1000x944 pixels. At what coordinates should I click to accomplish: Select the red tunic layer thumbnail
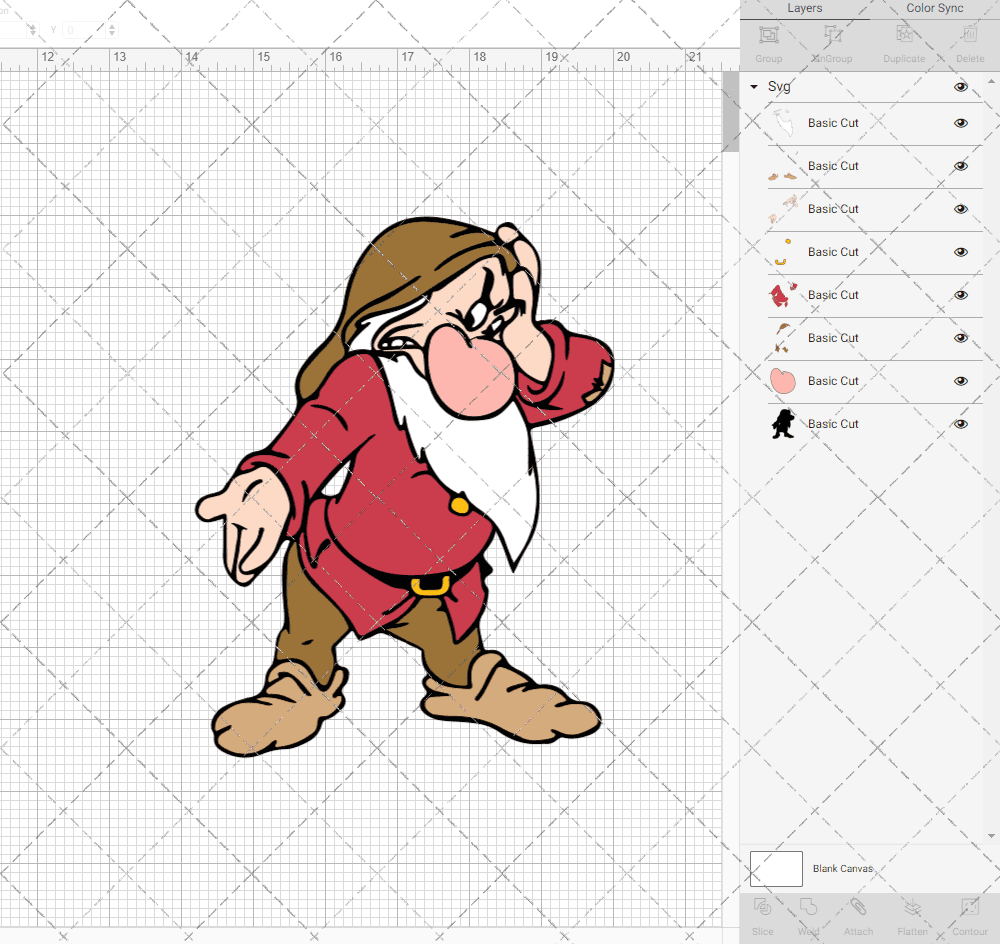(x=783, y=295)
